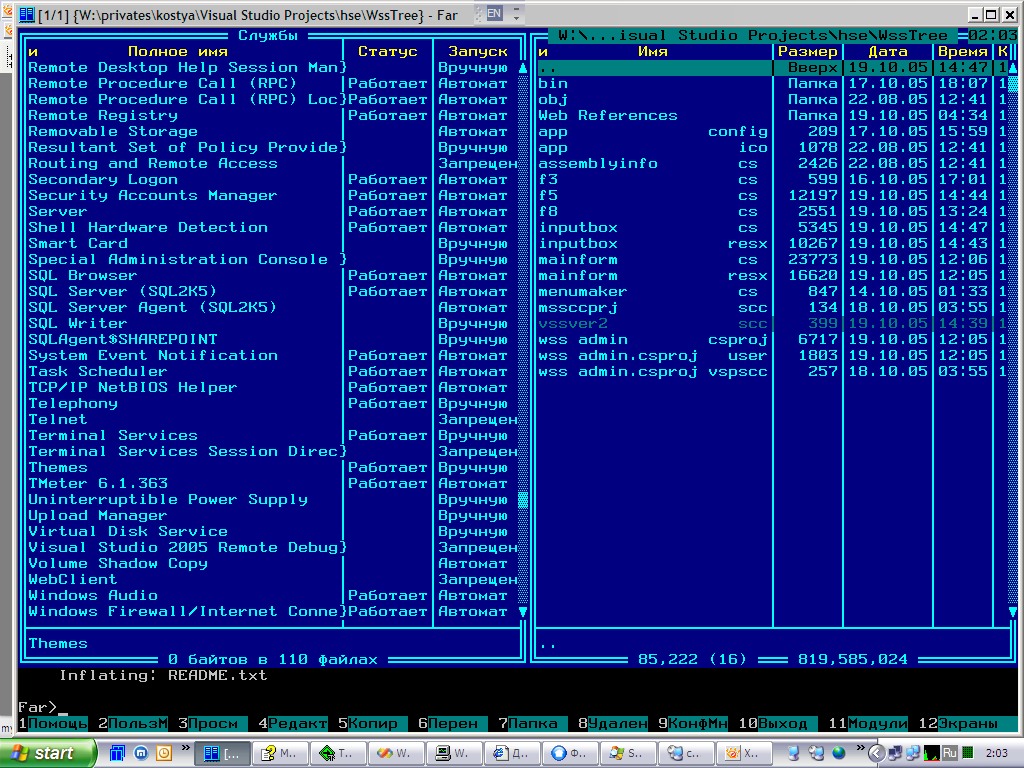Select the 'Telnet' service row
Screen dimensions: 1024x768
[x=272, y=419]
